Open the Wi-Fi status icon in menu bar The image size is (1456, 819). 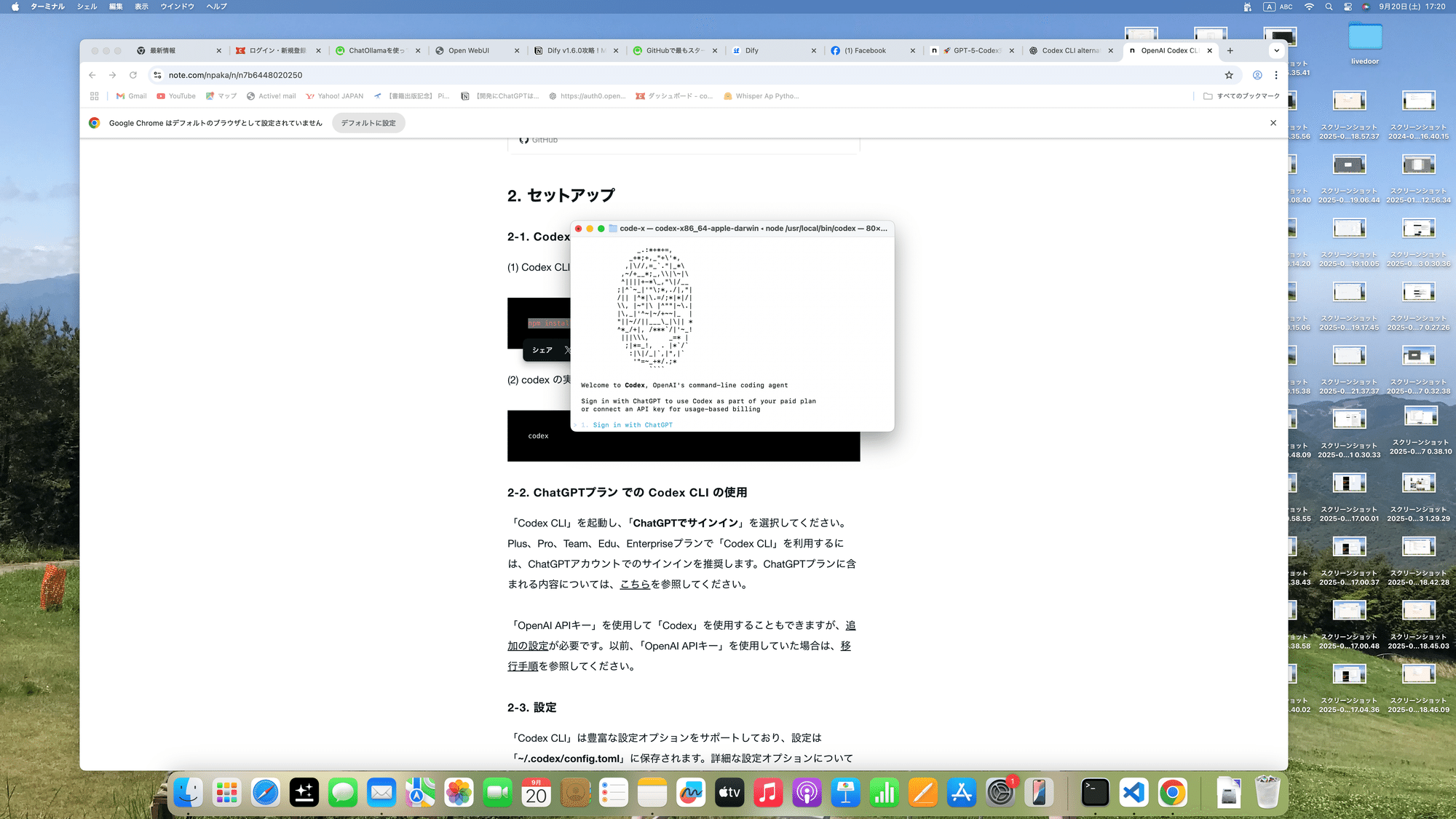pyautogui.click(x=1308, y=6)
